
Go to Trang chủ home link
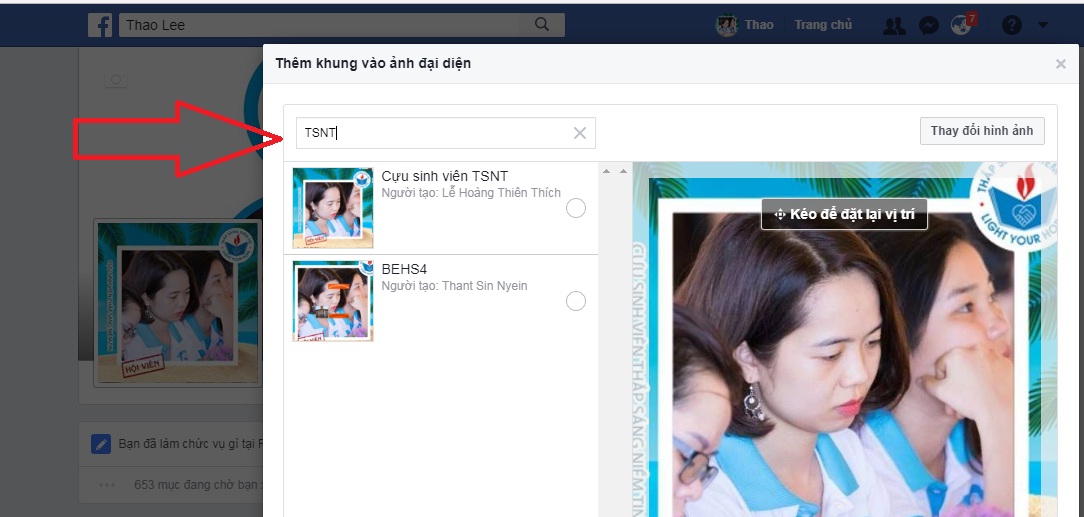[x=823, y=25]
